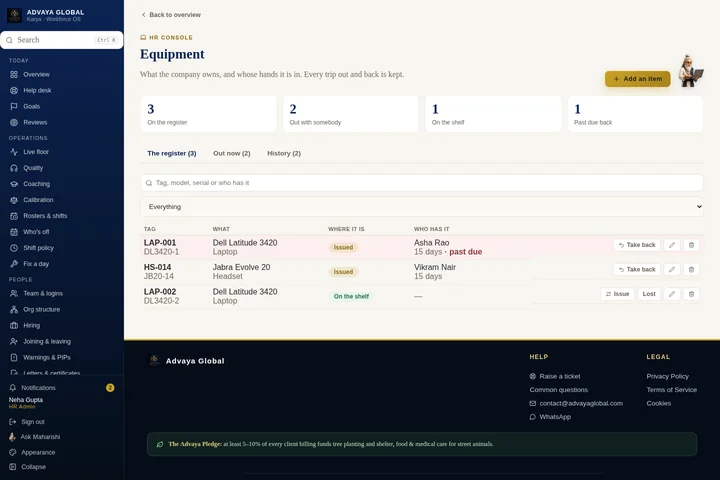Screen dimensions: 720x480
Task: Open Privacy Policy link
Action: pyautogui.click(x=668, y=376)
